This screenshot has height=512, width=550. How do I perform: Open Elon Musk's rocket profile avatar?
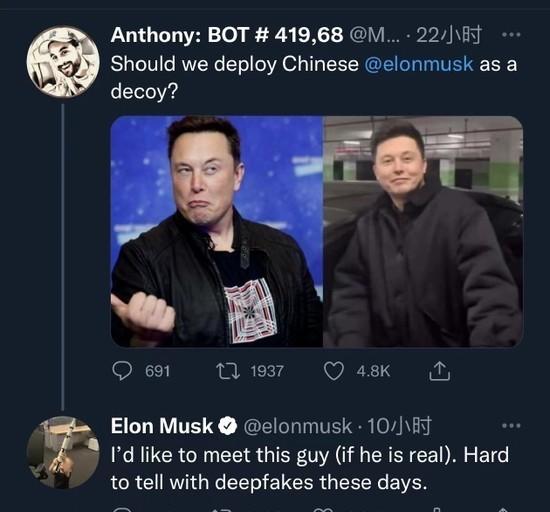[x=63, y=453]
